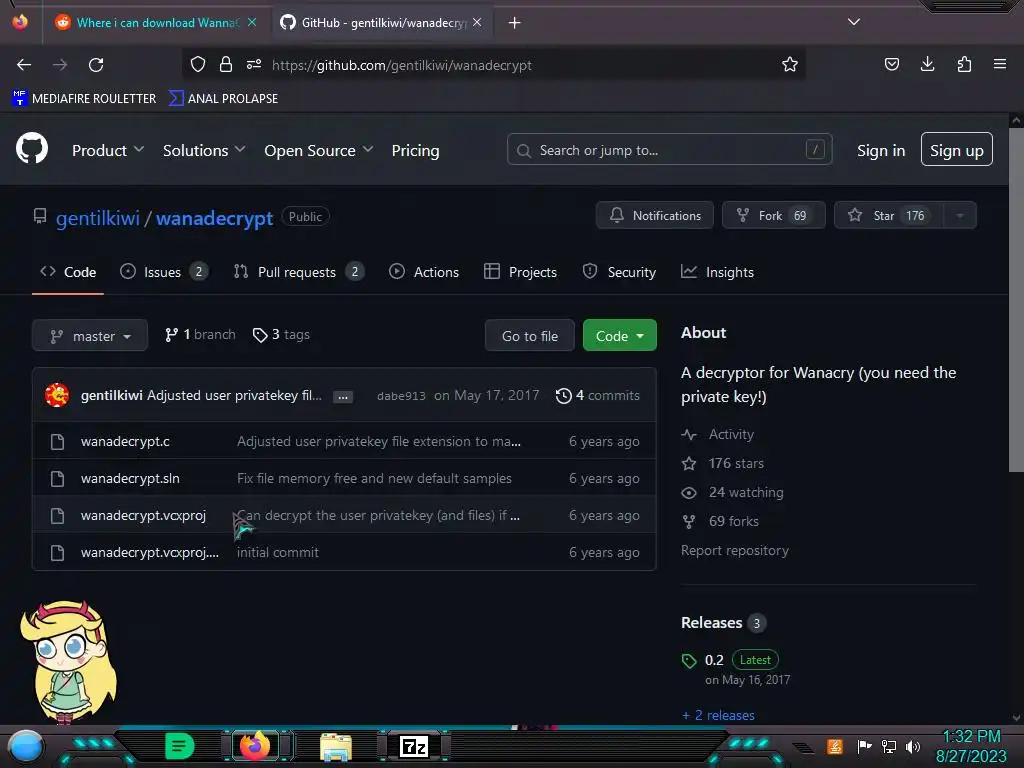Switch to the Code tab

pos(68,272)
